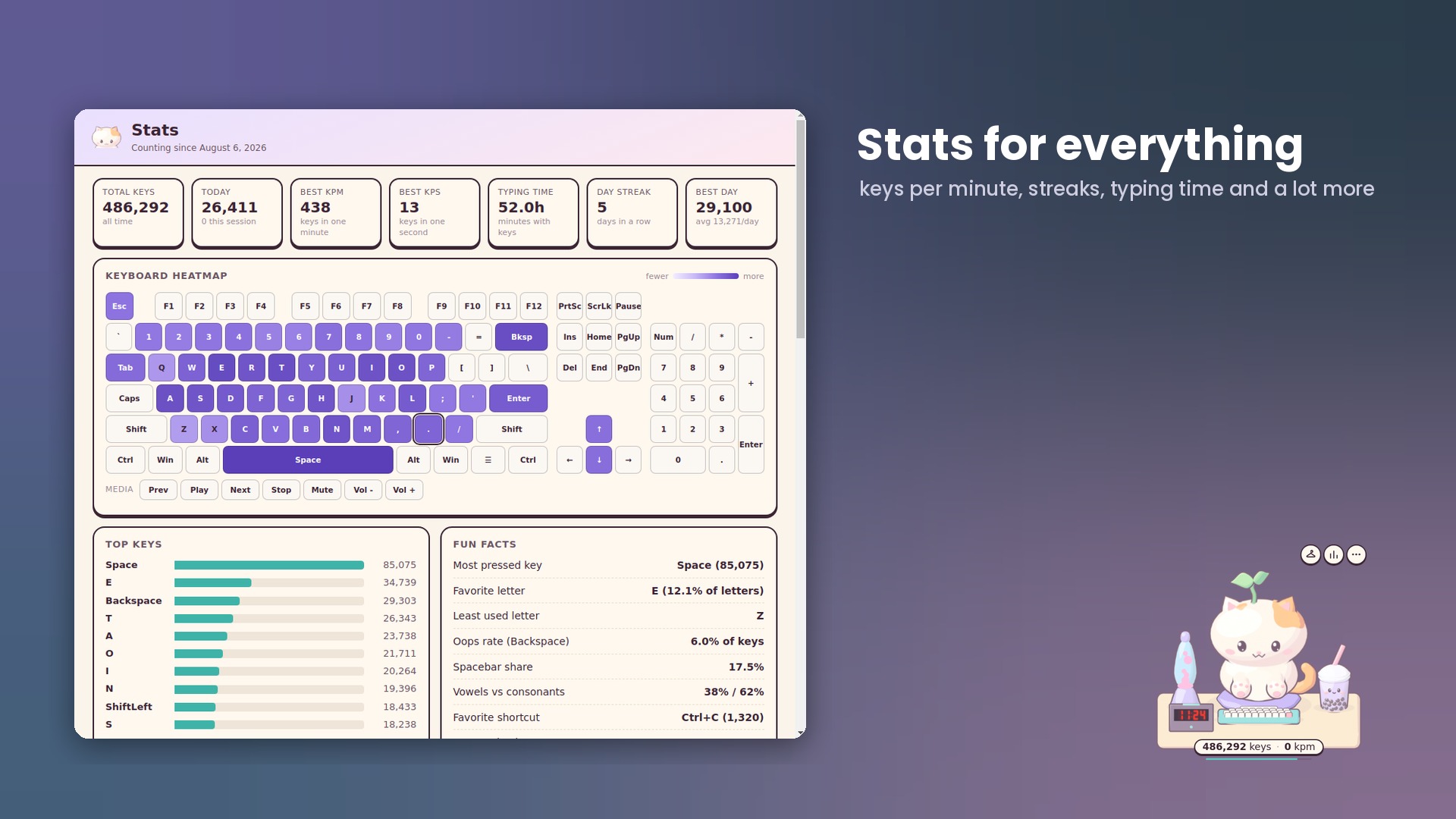Open the Total Keys stat card
The width and height of the screenshot is (1456, 819).
138,212
